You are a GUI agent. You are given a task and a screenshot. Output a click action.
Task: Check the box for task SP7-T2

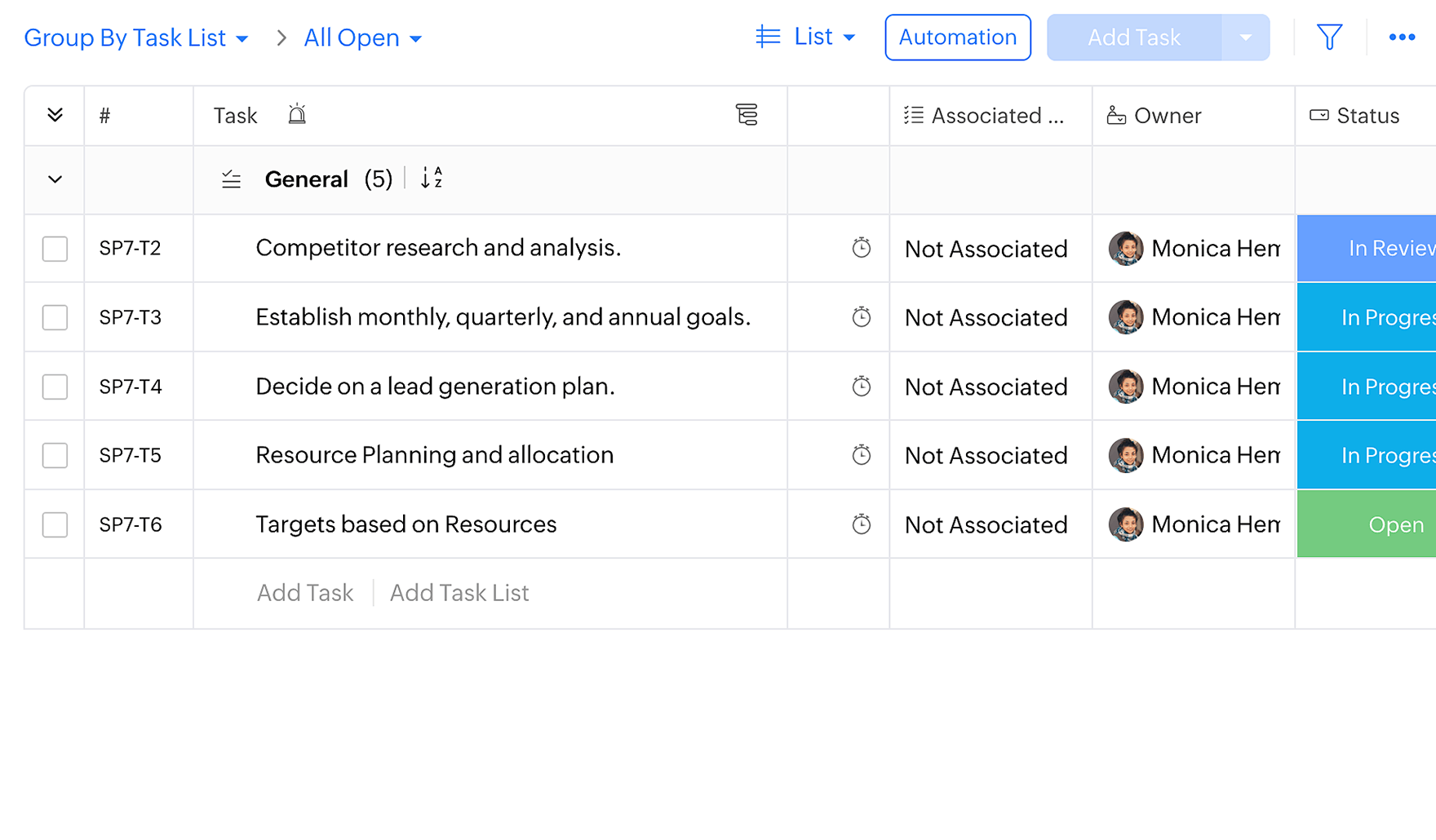(x=55, y=249)
